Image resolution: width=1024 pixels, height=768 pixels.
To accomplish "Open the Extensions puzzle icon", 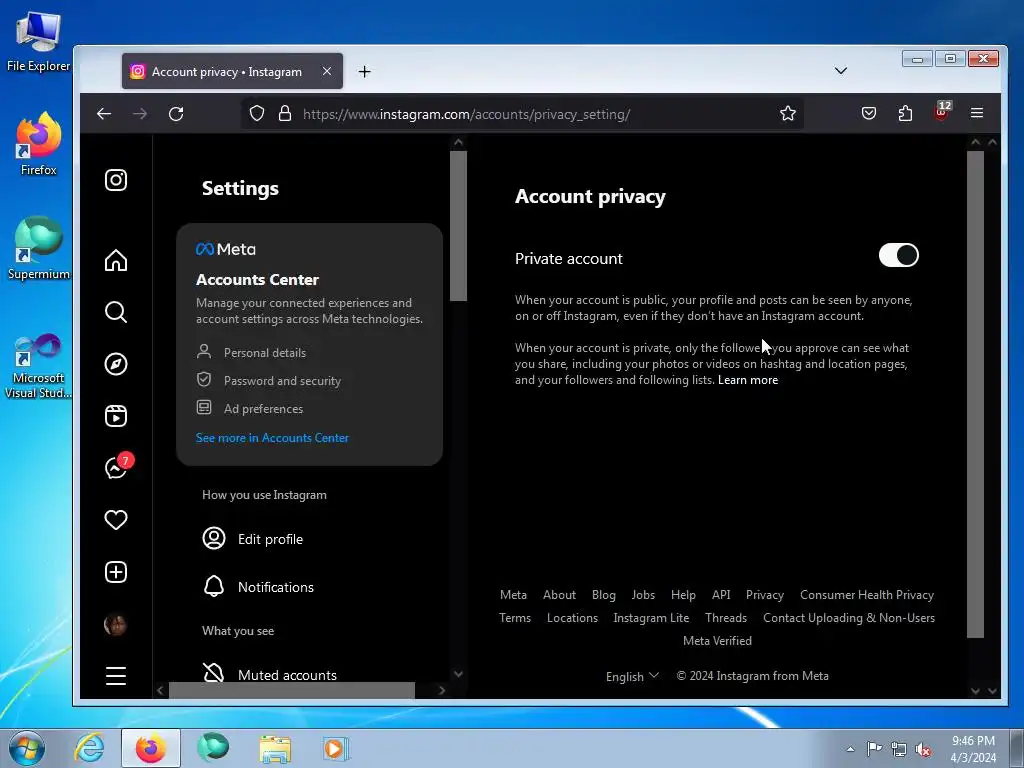I will point(905,114).
